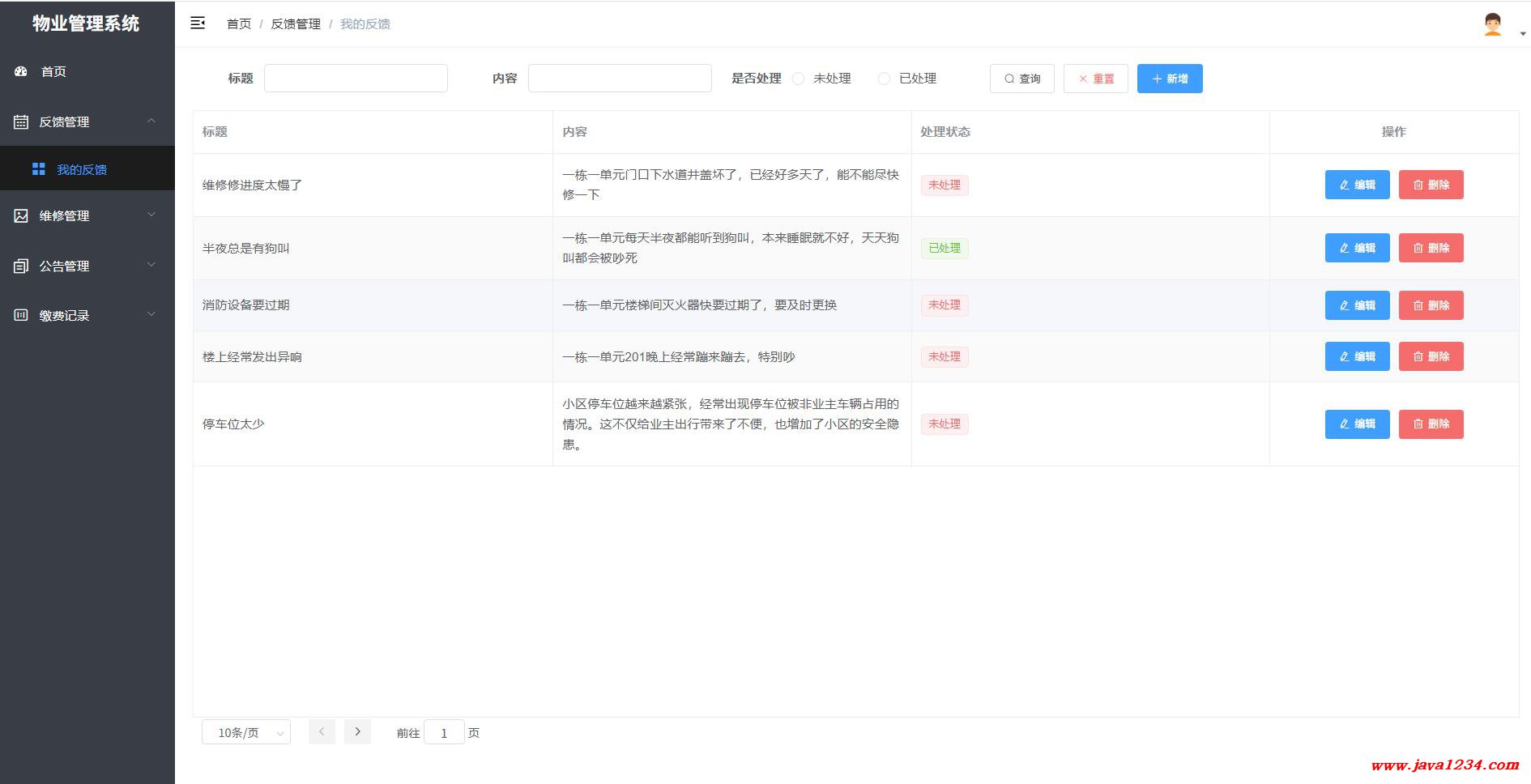
Task: Click the picture icon beside 维修管理
Action: pos(21,215)
